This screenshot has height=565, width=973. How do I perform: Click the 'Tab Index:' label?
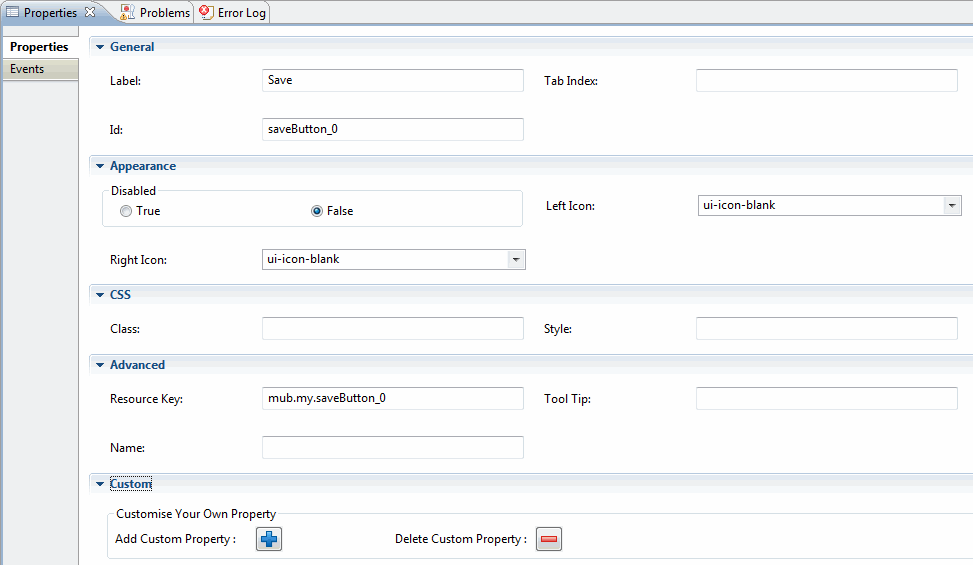(x=571, y=81)
